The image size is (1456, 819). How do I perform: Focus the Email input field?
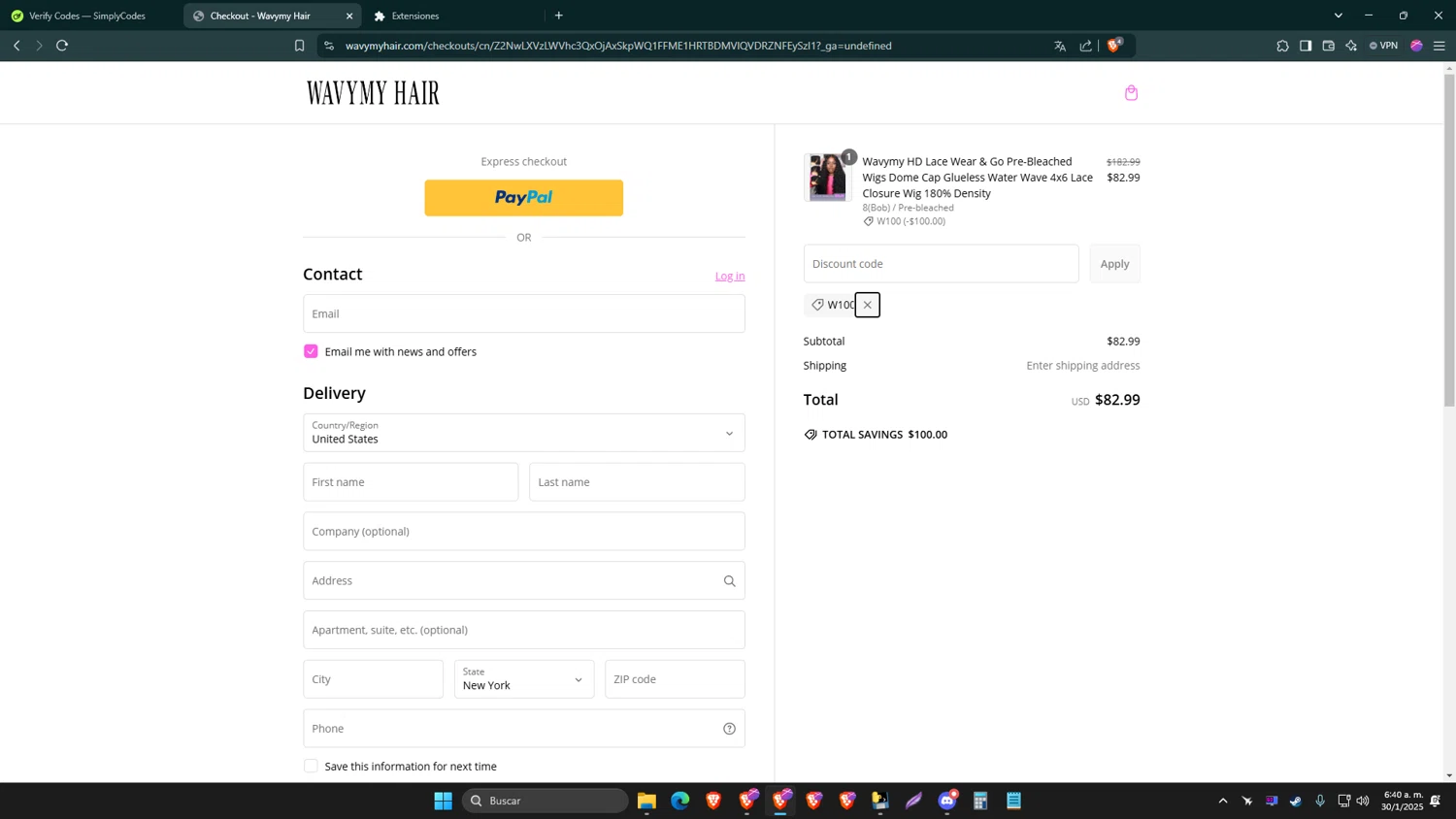click(523, 313)
